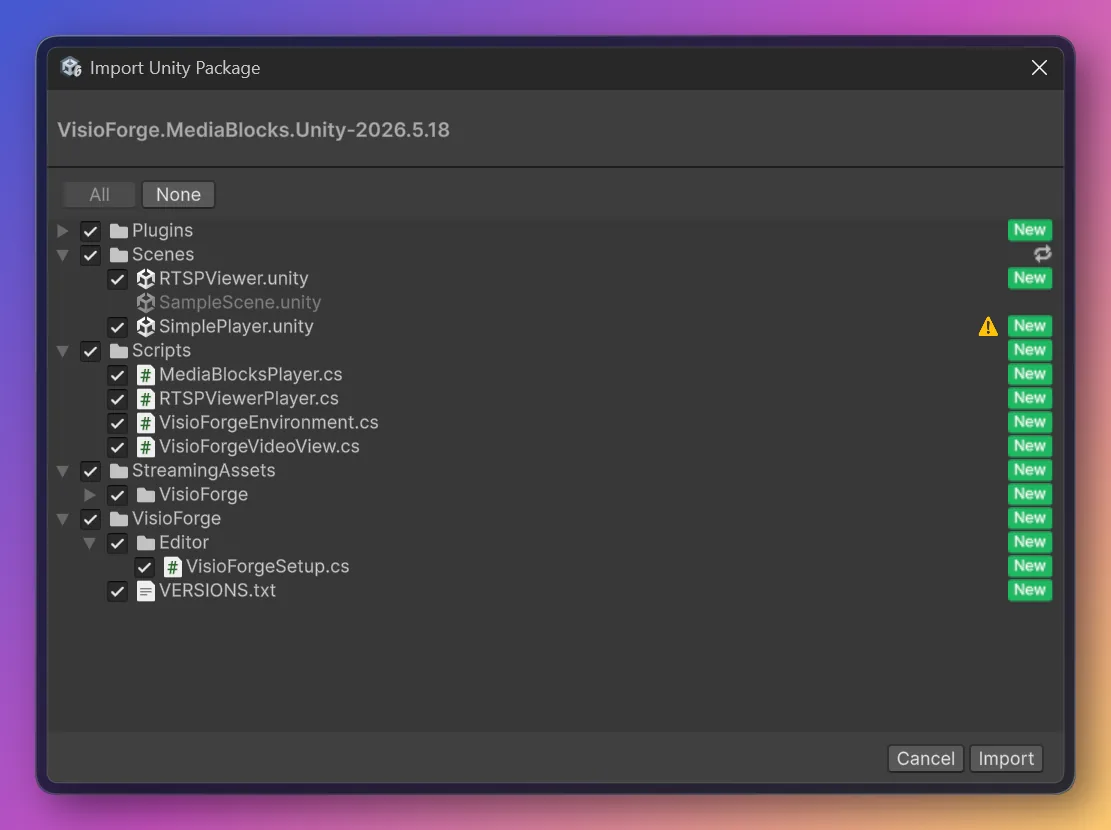Click the yellow warning icon beside SimplePlayer.unity

[x=988, y=326]
